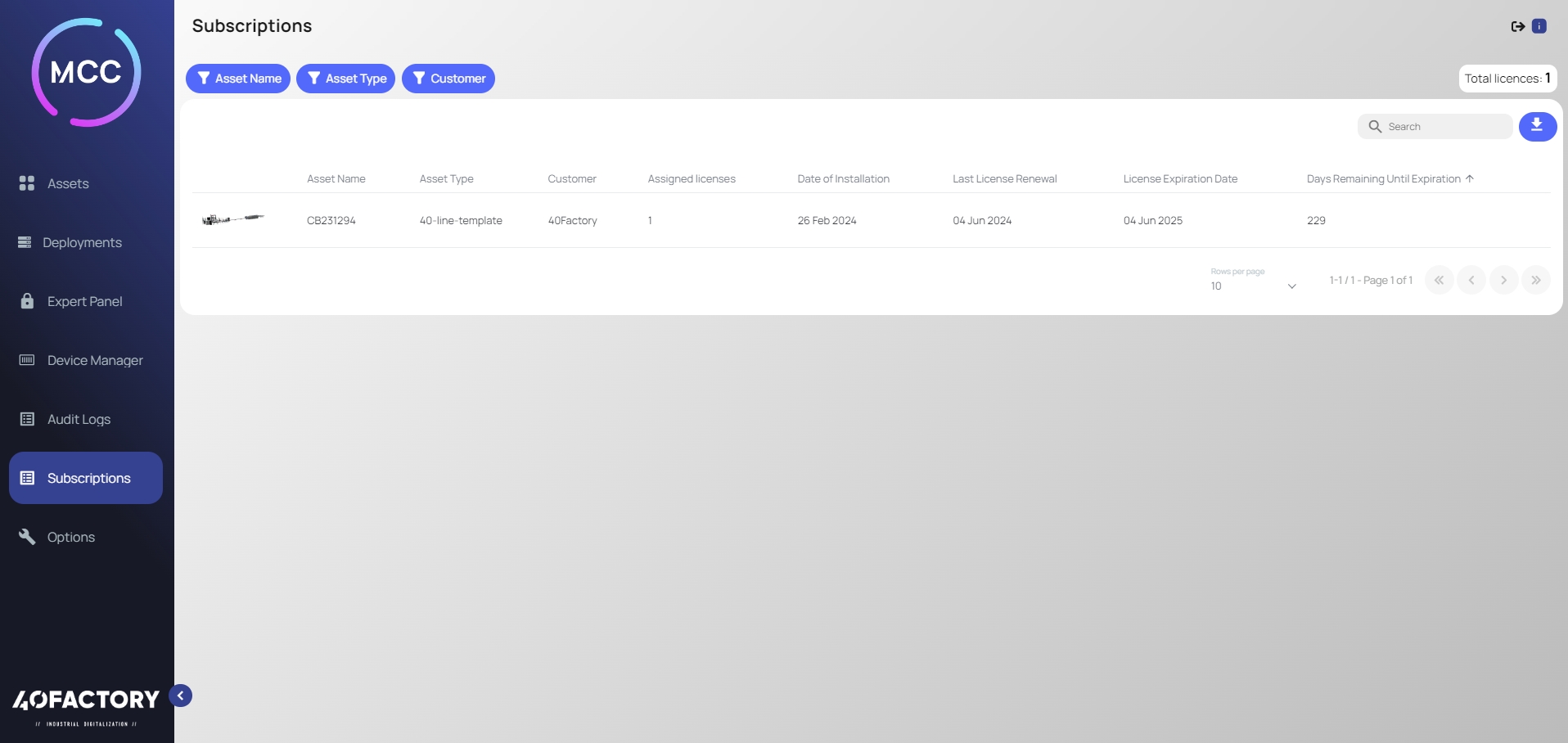The height and width of the screenshot is (743, 1568).
Task: Sort by License Expiration Date column
Action: (x=1179, y=178)
